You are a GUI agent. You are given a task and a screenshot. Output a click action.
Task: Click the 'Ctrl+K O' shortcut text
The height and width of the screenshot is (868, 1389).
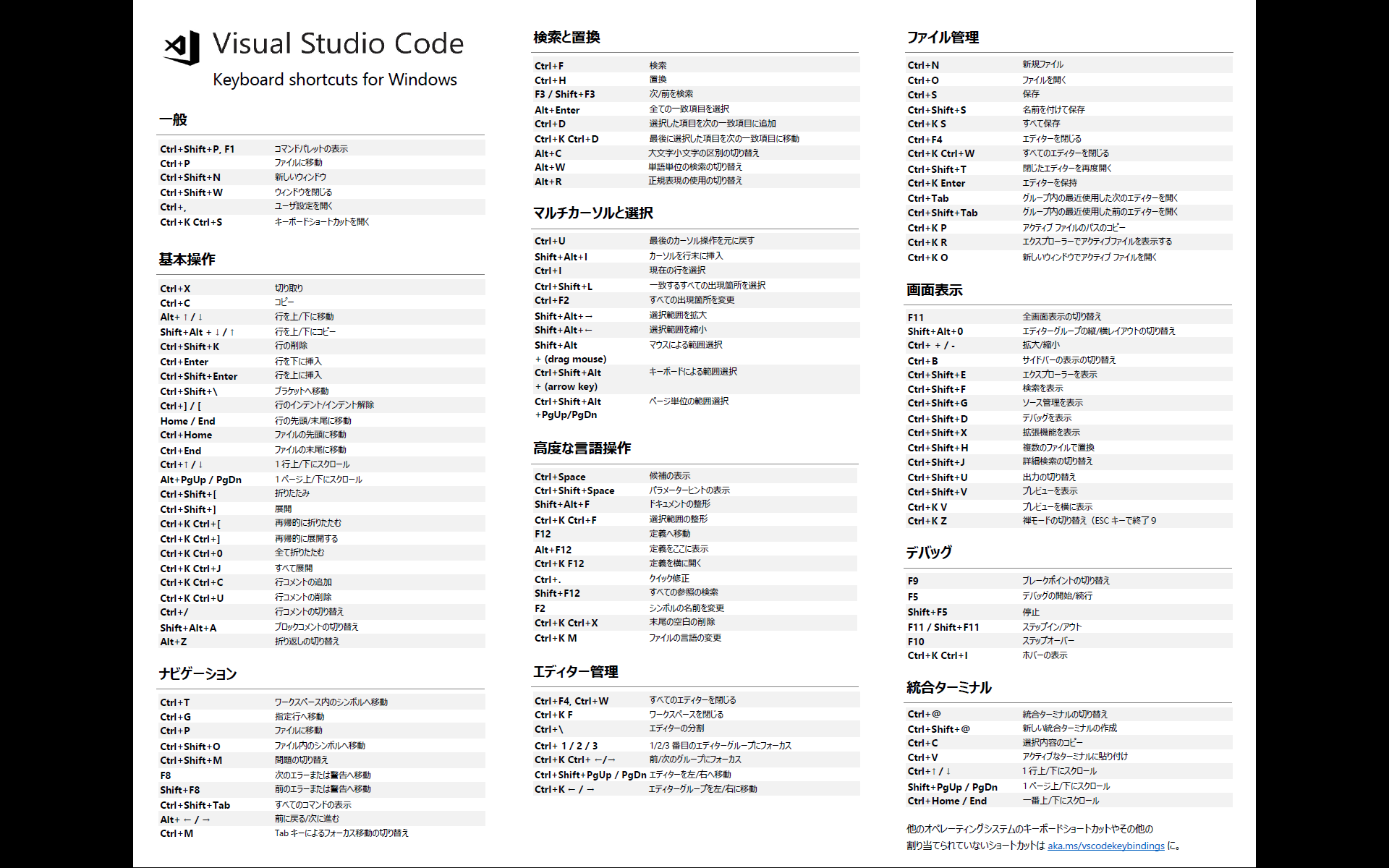[928, 258]
